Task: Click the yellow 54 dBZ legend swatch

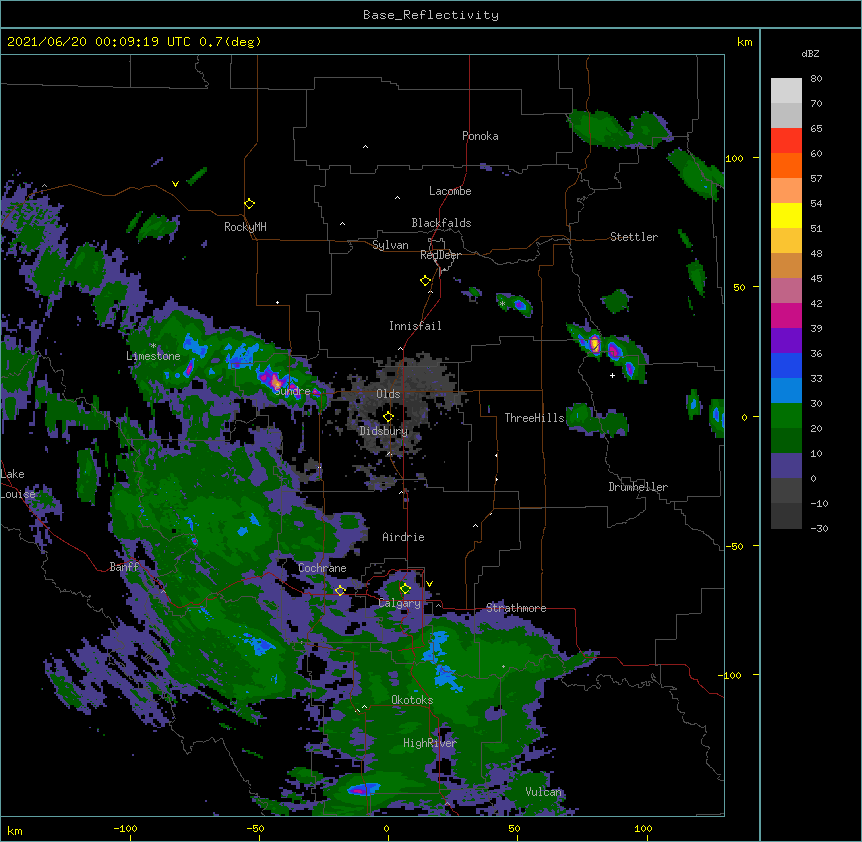Action: click(786, 215)
